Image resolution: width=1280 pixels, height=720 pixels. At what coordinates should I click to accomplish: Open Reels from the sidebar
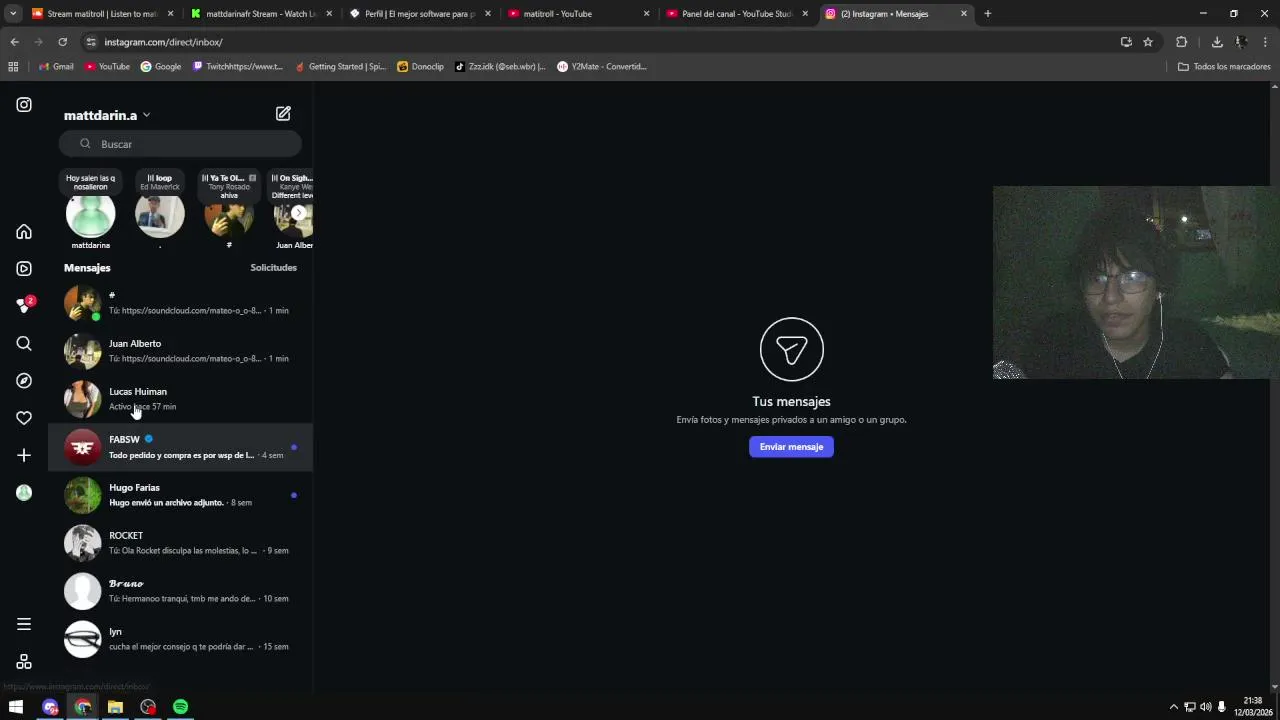click(x=24, y=269)
